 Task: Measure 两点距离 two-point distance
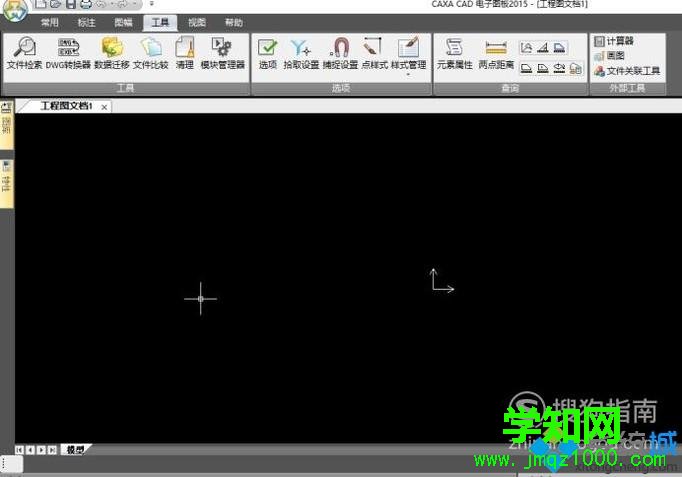click(496, 53)
